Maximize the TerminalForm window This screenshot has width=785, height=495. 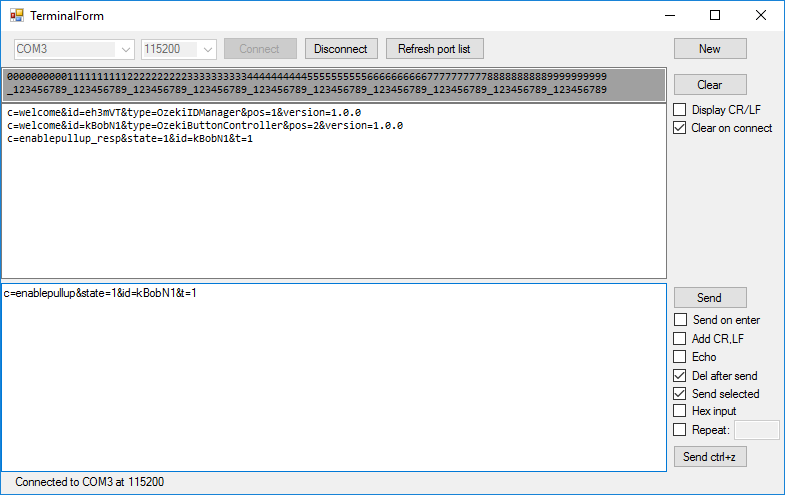pyautogui.click(x=715, y=16)
